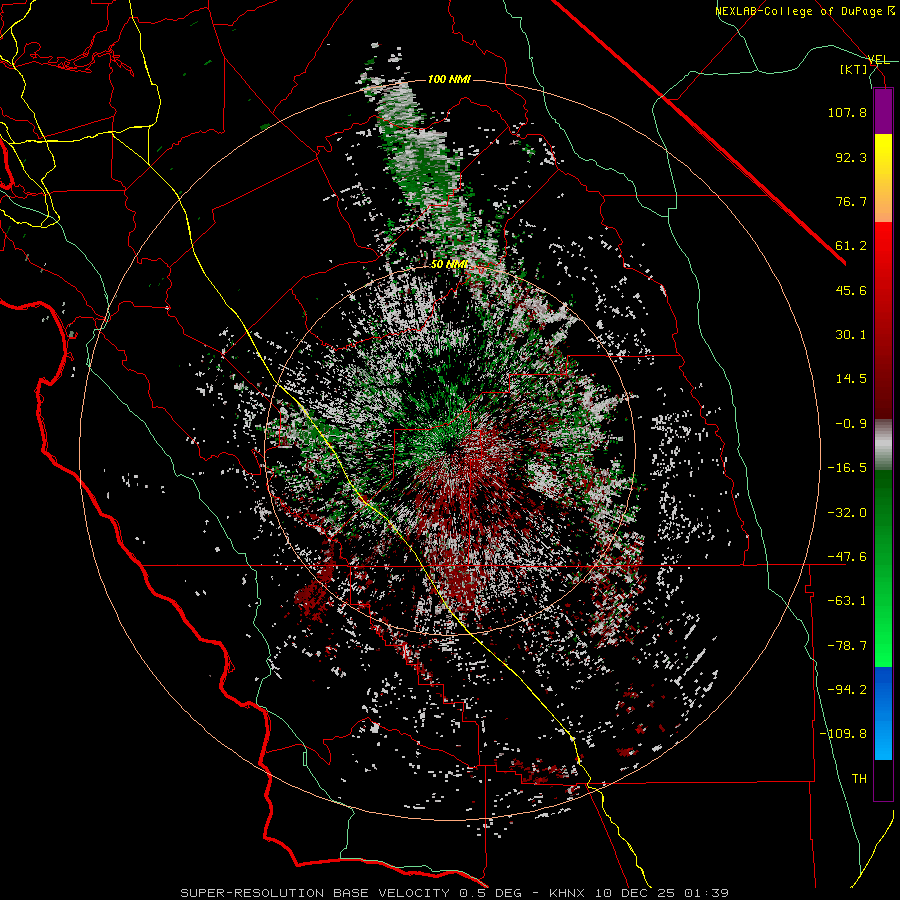This screenshot has height=900, width=900.
Task: Click the -16.5 legend value
Action: click(847, 468)
